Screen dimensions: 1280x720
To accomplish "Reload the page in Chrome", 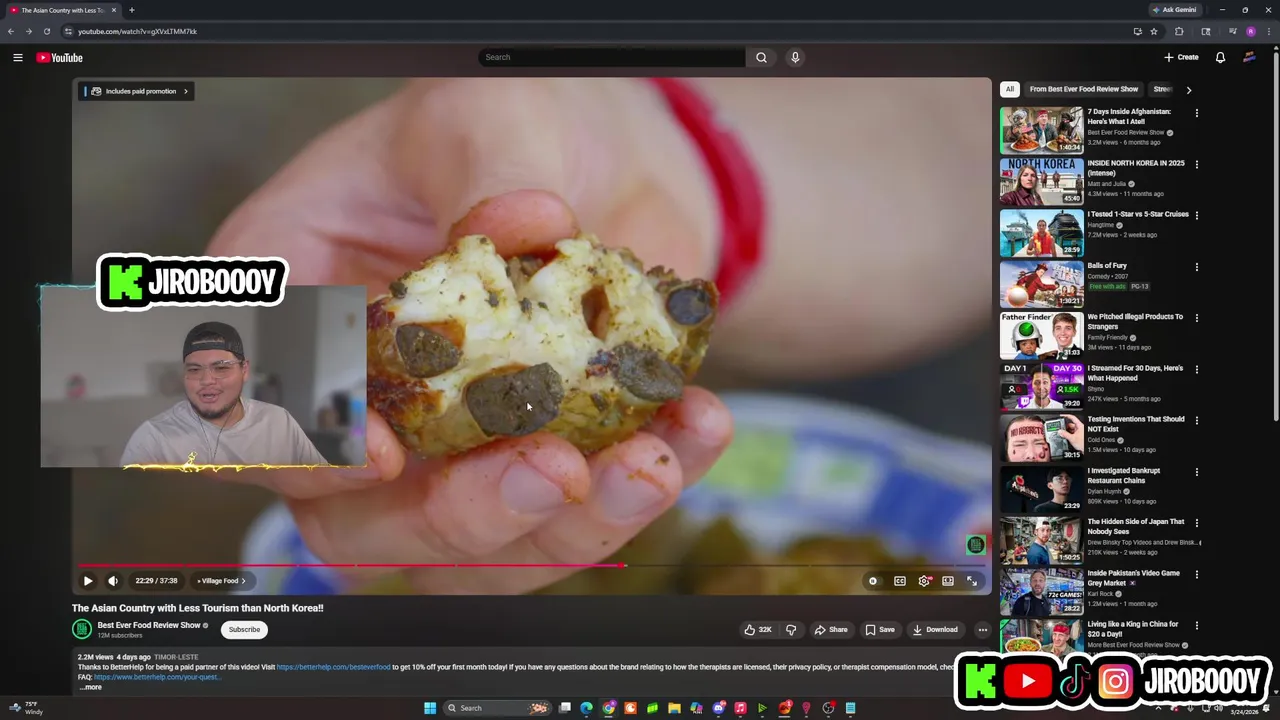I will (46, 31).
